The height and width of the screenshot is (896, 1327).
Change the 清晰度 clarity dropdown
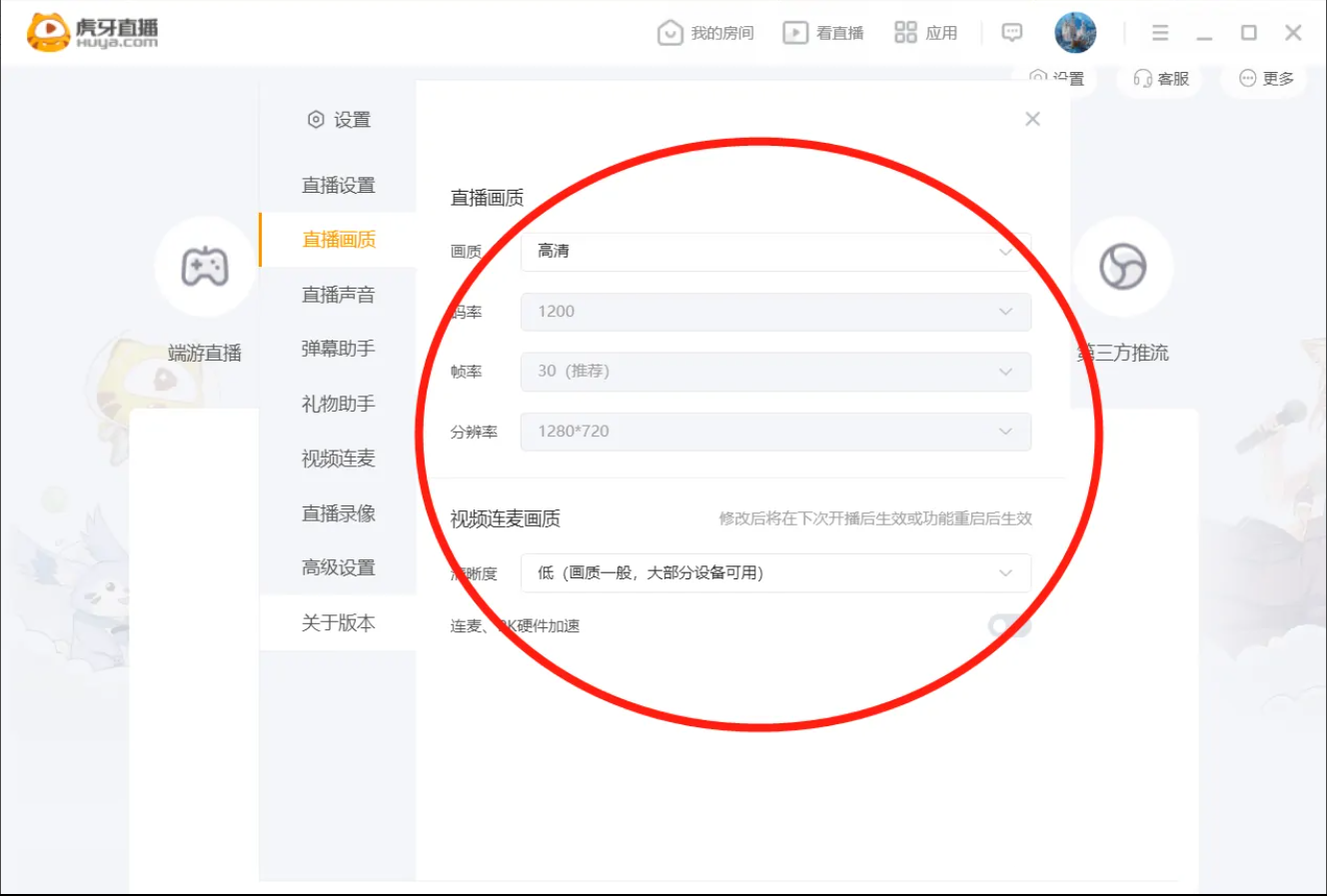(x=775, y=572)
